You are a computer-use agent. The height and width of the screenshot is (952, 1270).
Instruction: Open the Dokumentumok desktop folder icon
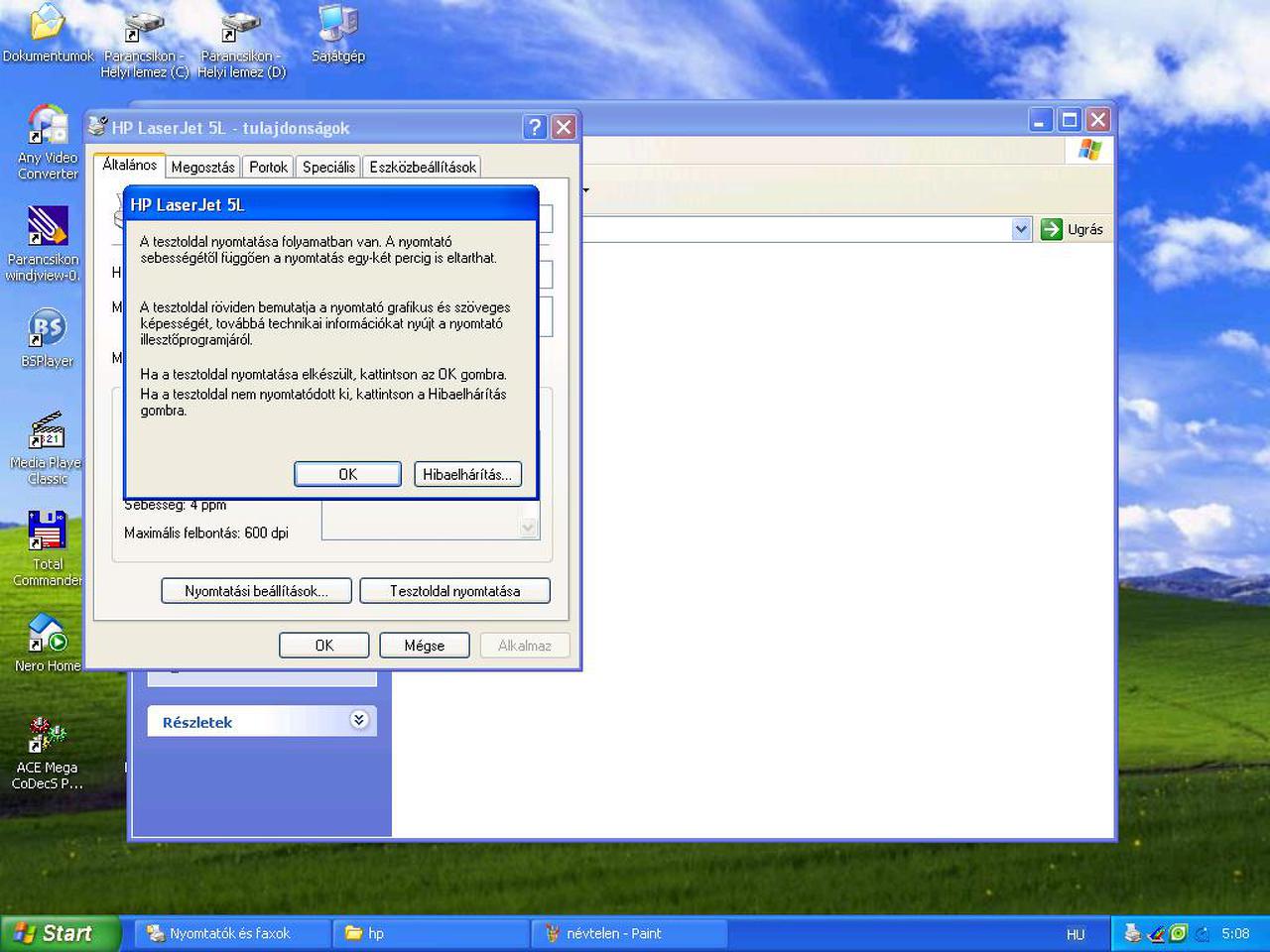tap(47, 24)
